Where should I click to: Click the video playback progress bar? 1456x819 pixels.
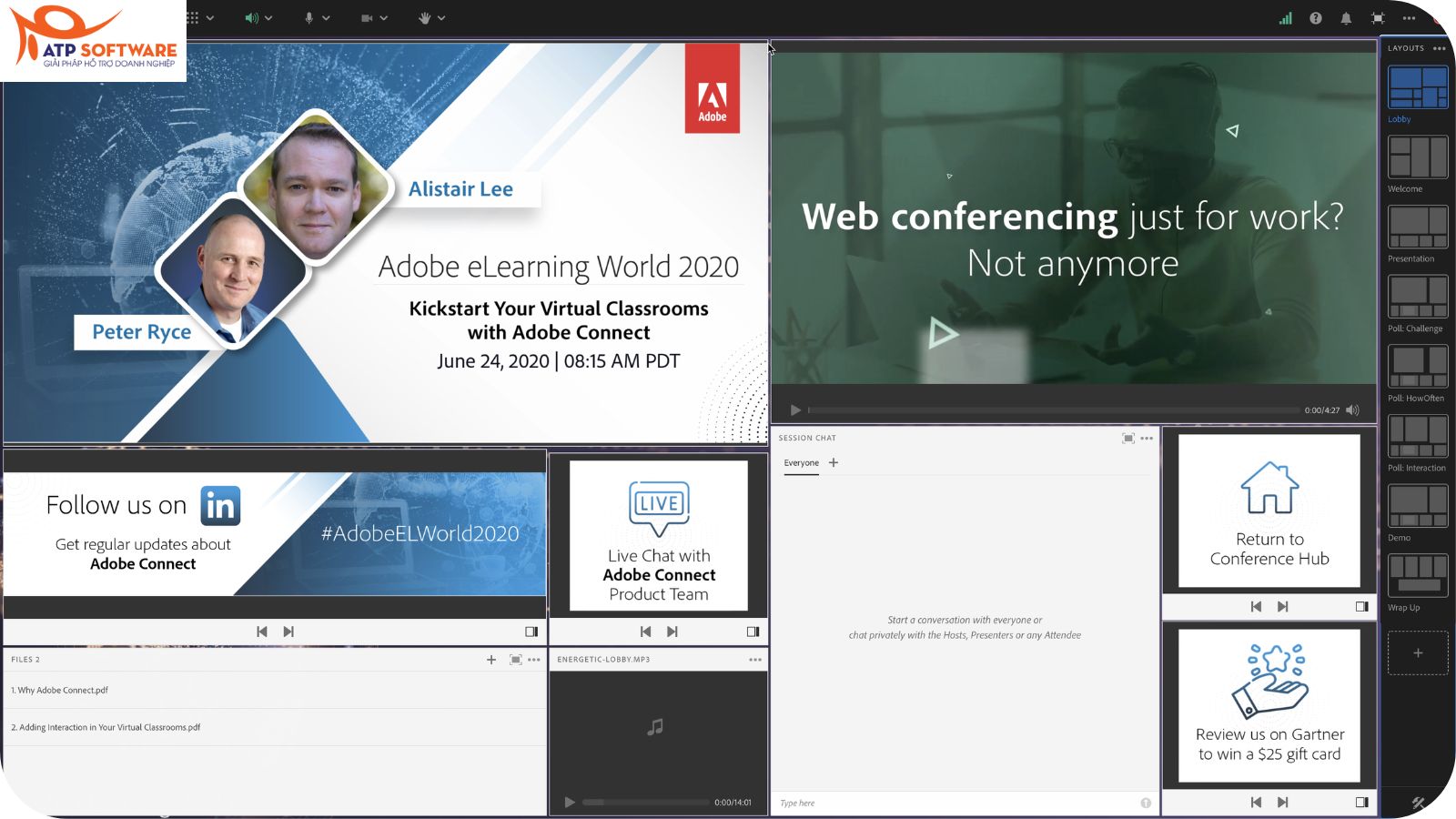click(1046, 409)
